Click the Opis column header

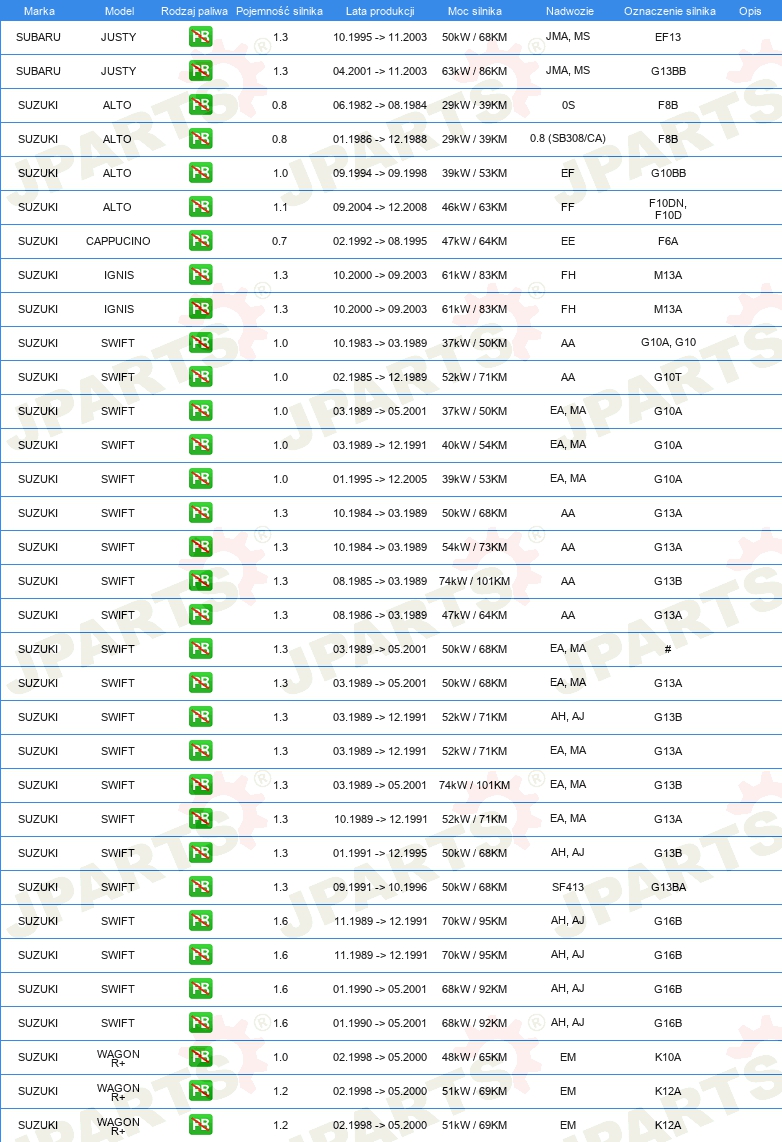point(750,11)
